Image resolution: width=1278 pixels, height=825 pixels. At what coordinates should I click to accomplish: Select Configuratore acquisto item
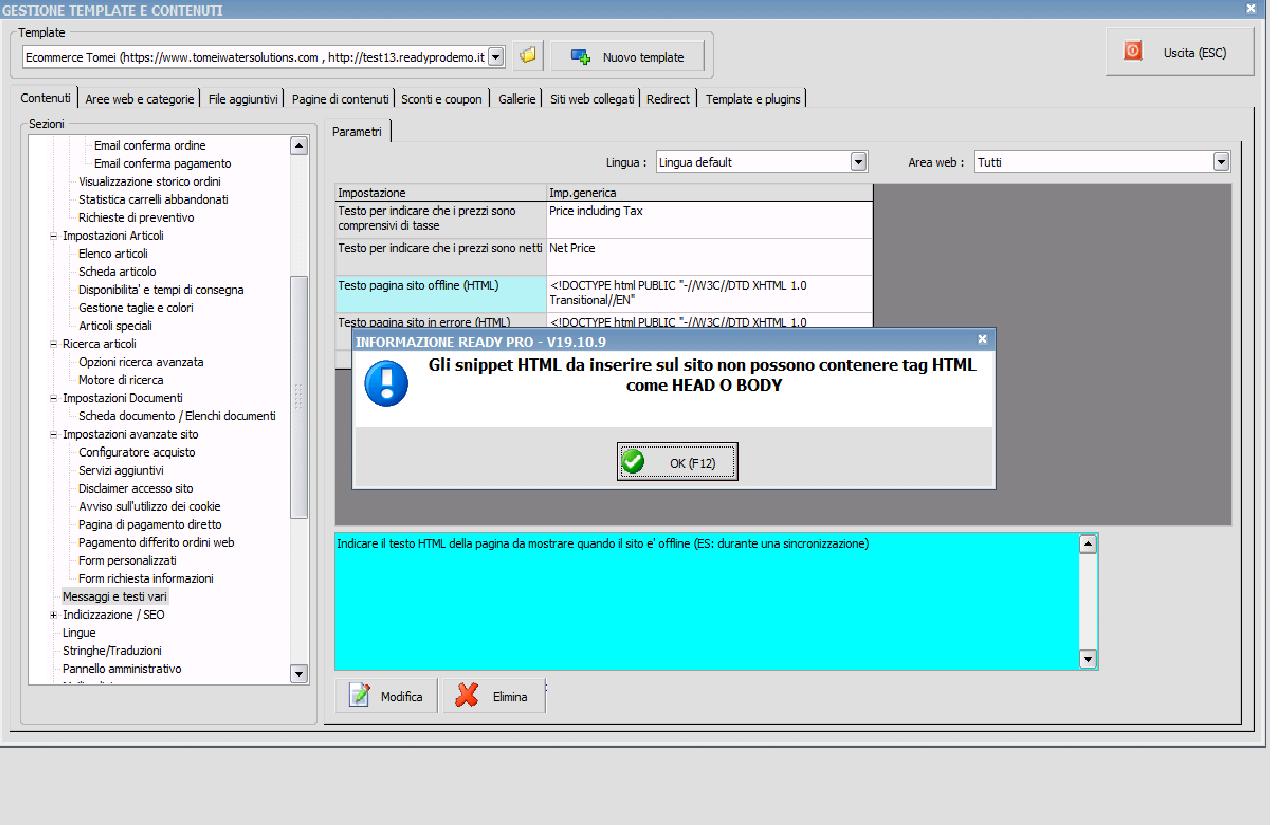pos(137,453)
